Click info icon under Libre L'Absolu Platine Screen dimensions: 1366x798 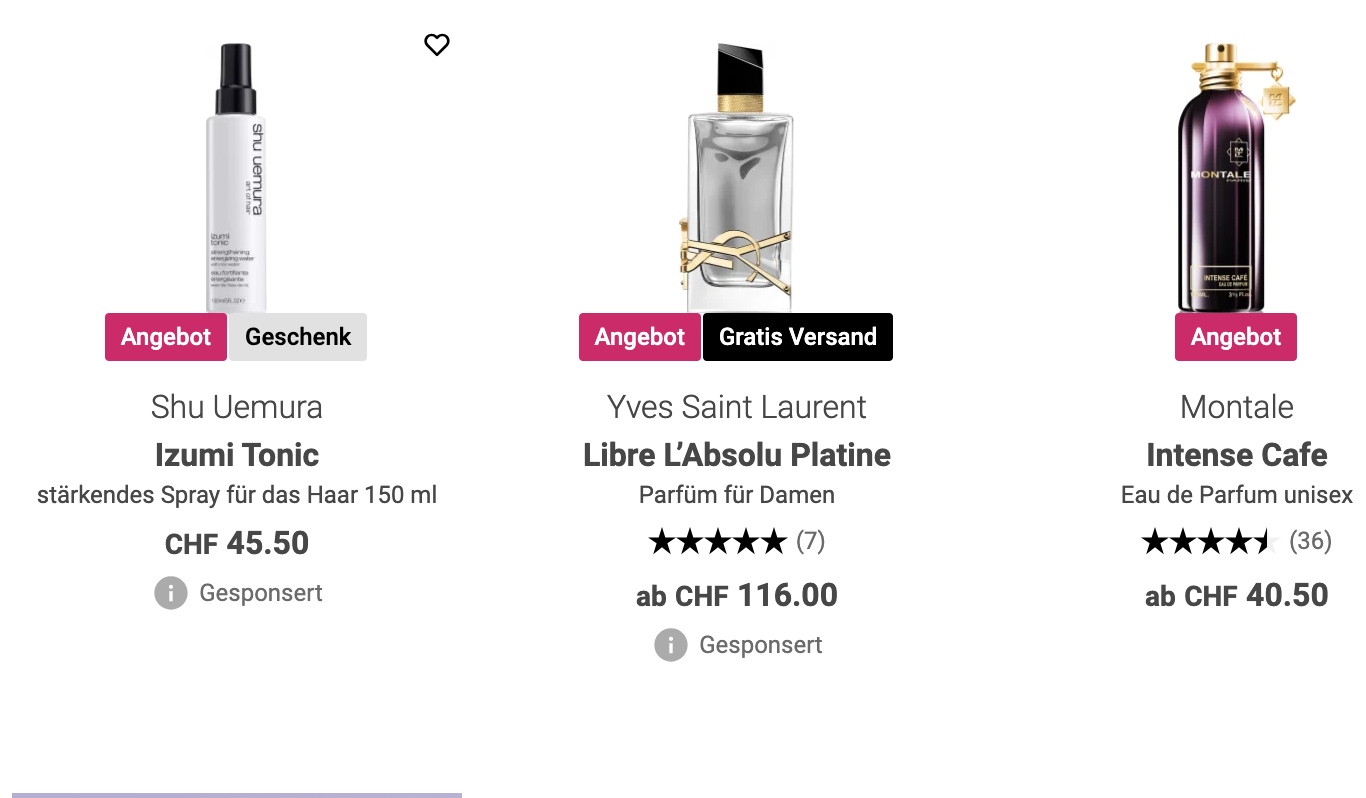(x=670, y=645)
